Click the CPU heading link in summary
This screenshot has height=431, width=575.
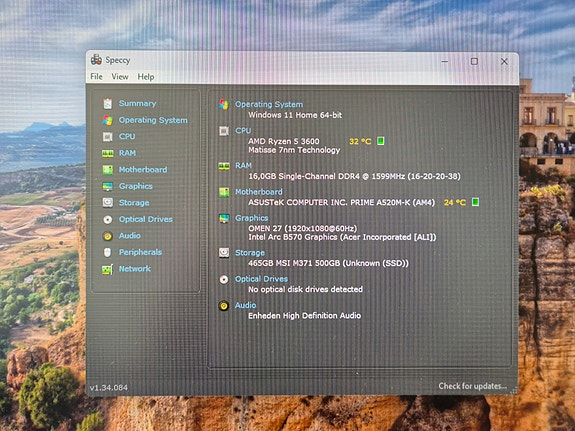coord(243,131)
